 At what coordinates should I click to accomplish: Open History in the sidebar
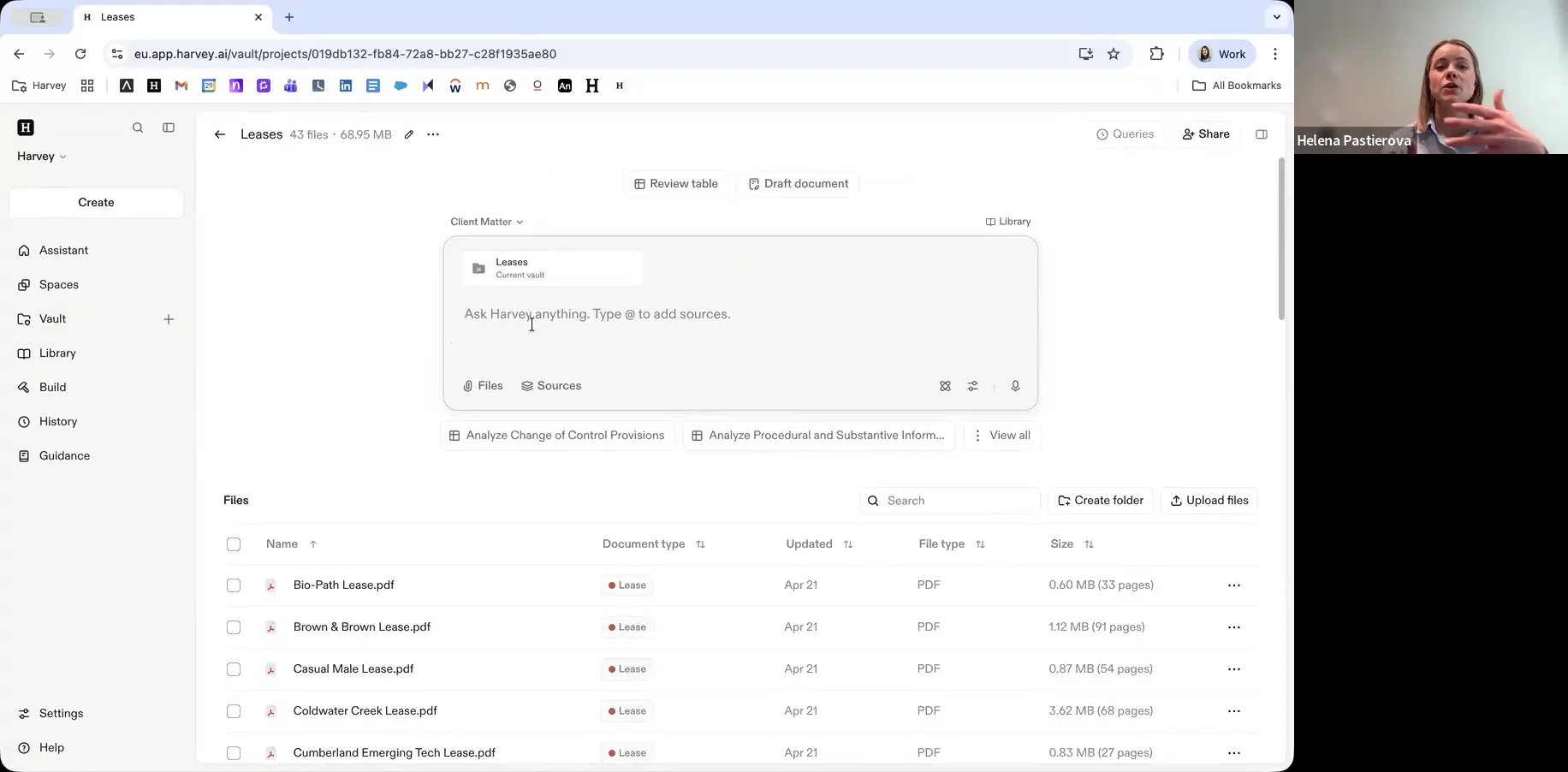point(58,422)
